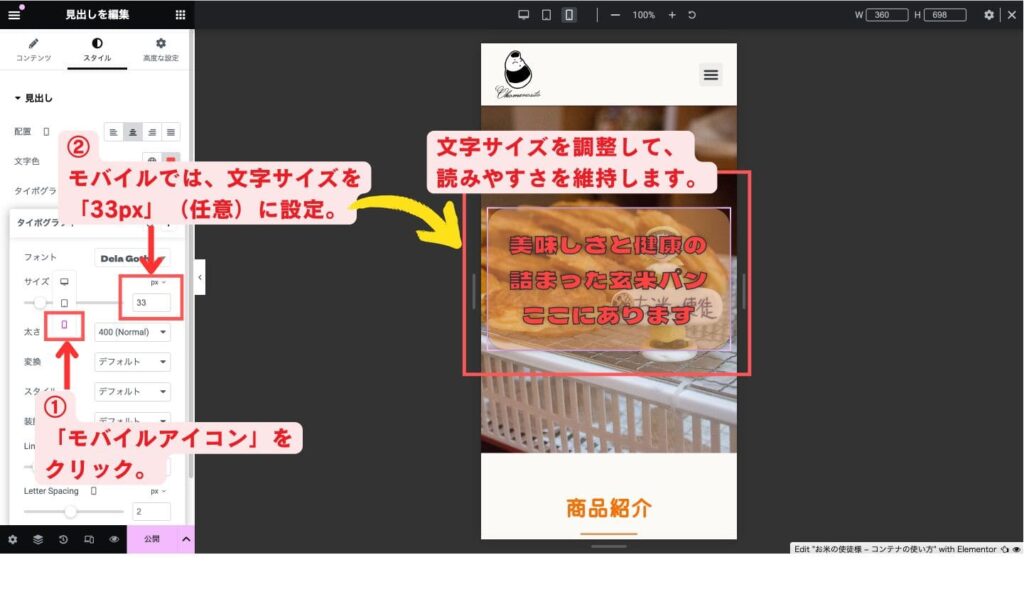
Task: Switch preview to mobile in the top bar
Action: tap(569, 15)
